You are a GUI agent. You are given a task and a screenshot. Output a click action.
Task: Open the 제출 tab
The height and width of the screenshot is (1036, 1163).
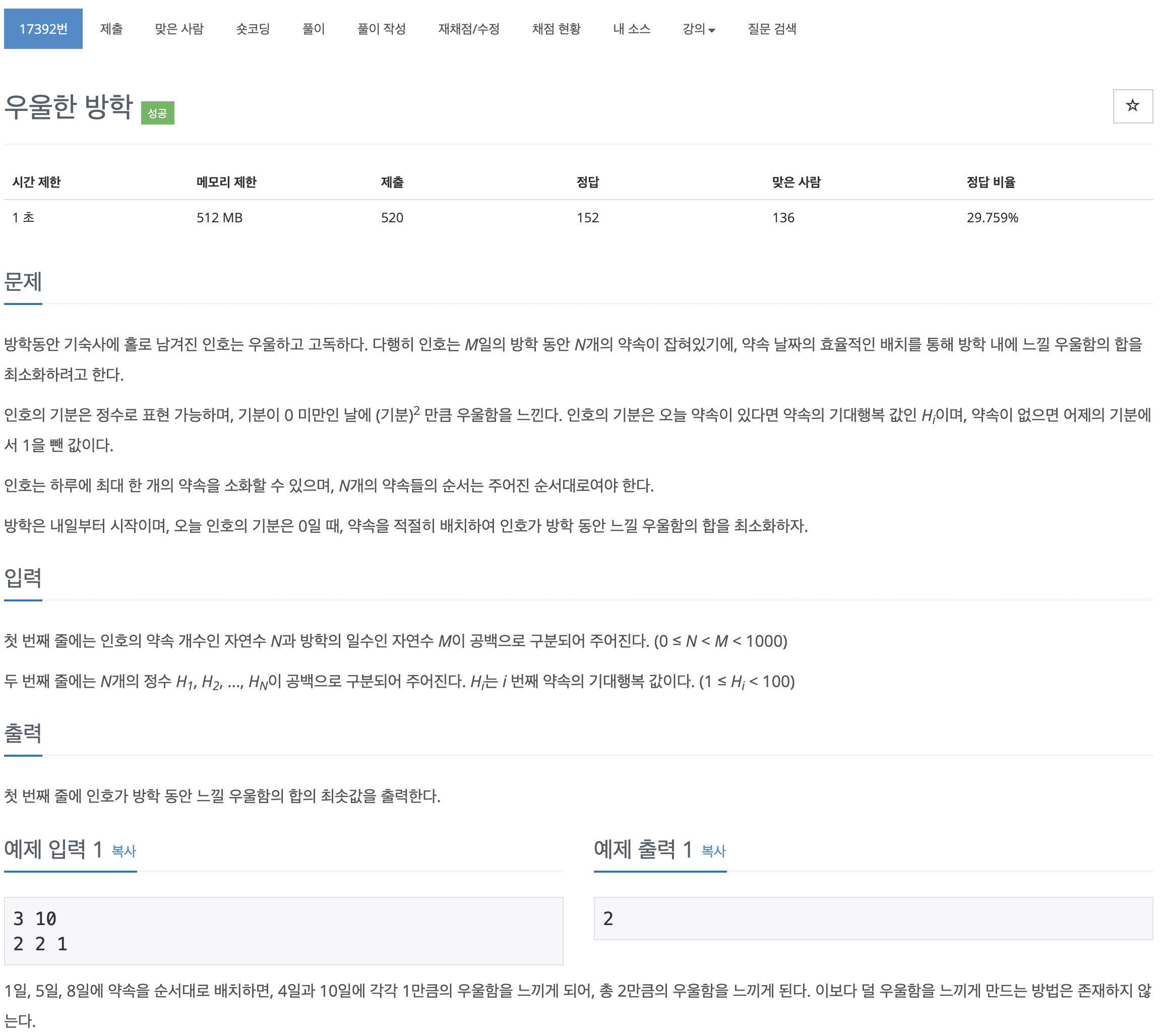coord(111,29)
